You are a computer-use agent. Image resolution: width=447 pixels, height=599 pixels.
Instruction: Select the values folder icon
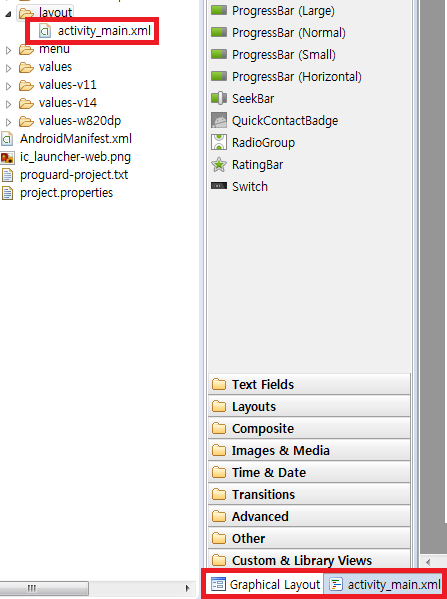click(x=26, y=67)
